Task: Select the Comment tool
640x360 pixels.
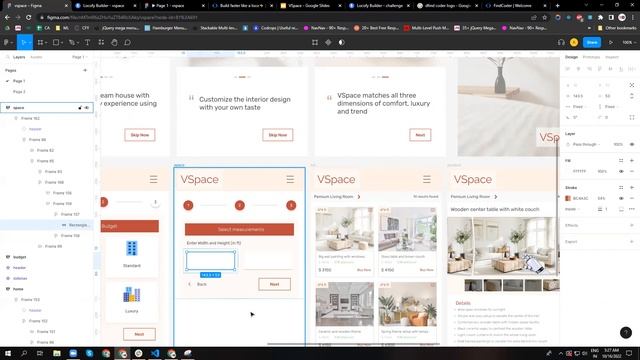Action: [127, 42]
